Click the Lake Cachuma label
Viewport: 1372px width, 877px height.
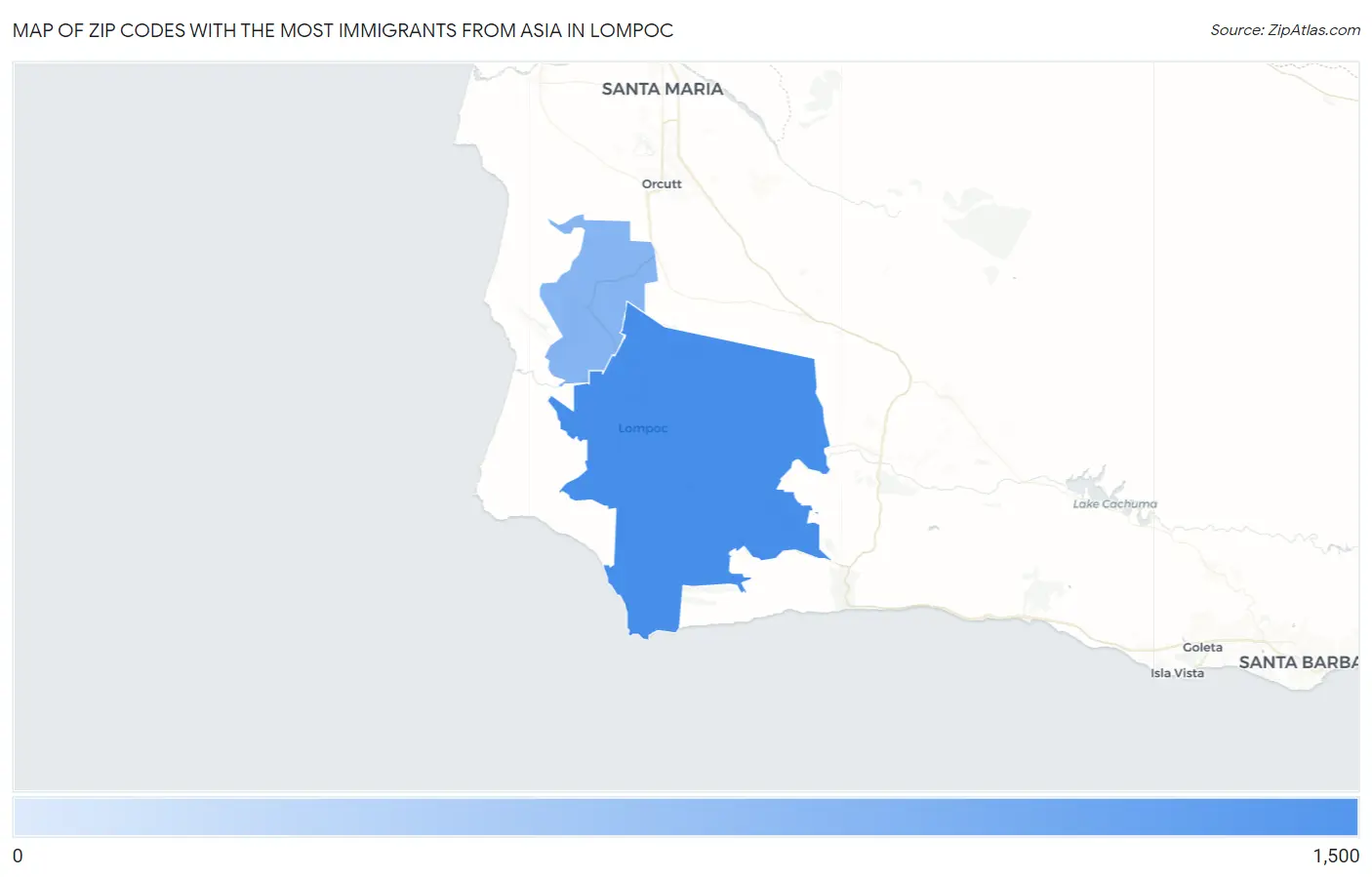(x=1114, y=504)
